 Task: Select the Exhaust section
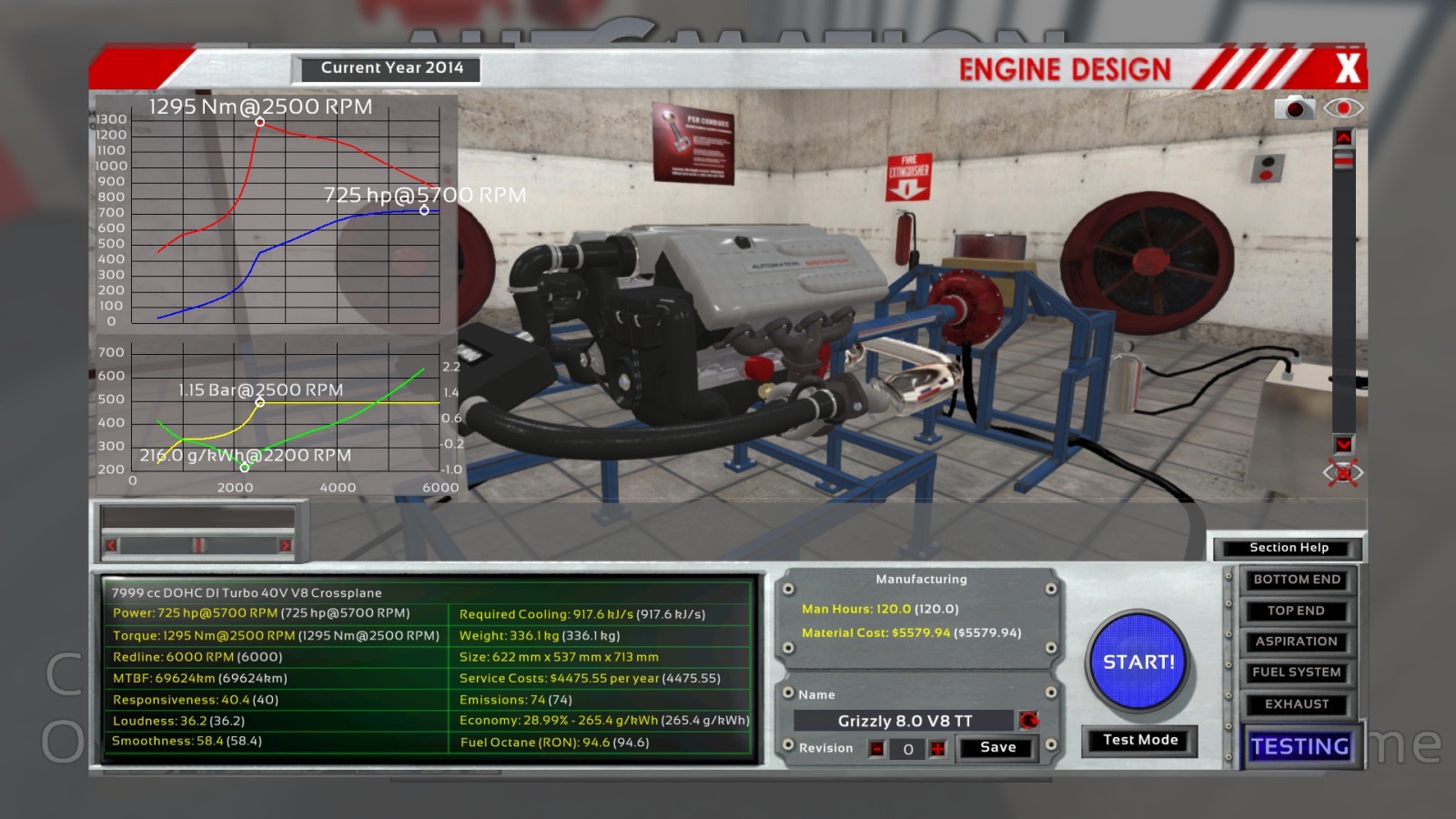tap(1296, 704)
